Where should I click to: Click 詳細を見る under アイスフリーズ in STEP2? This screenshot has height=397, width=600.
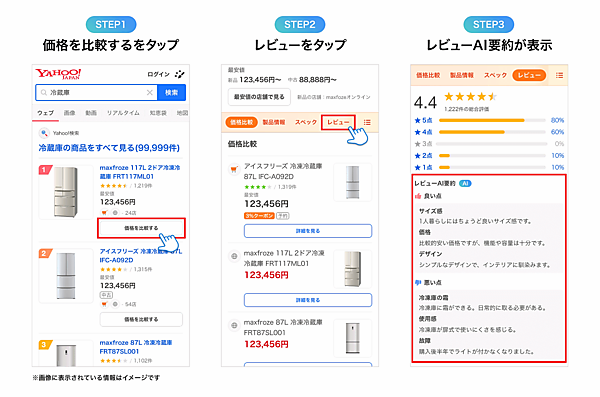click(x=308, y=231)
